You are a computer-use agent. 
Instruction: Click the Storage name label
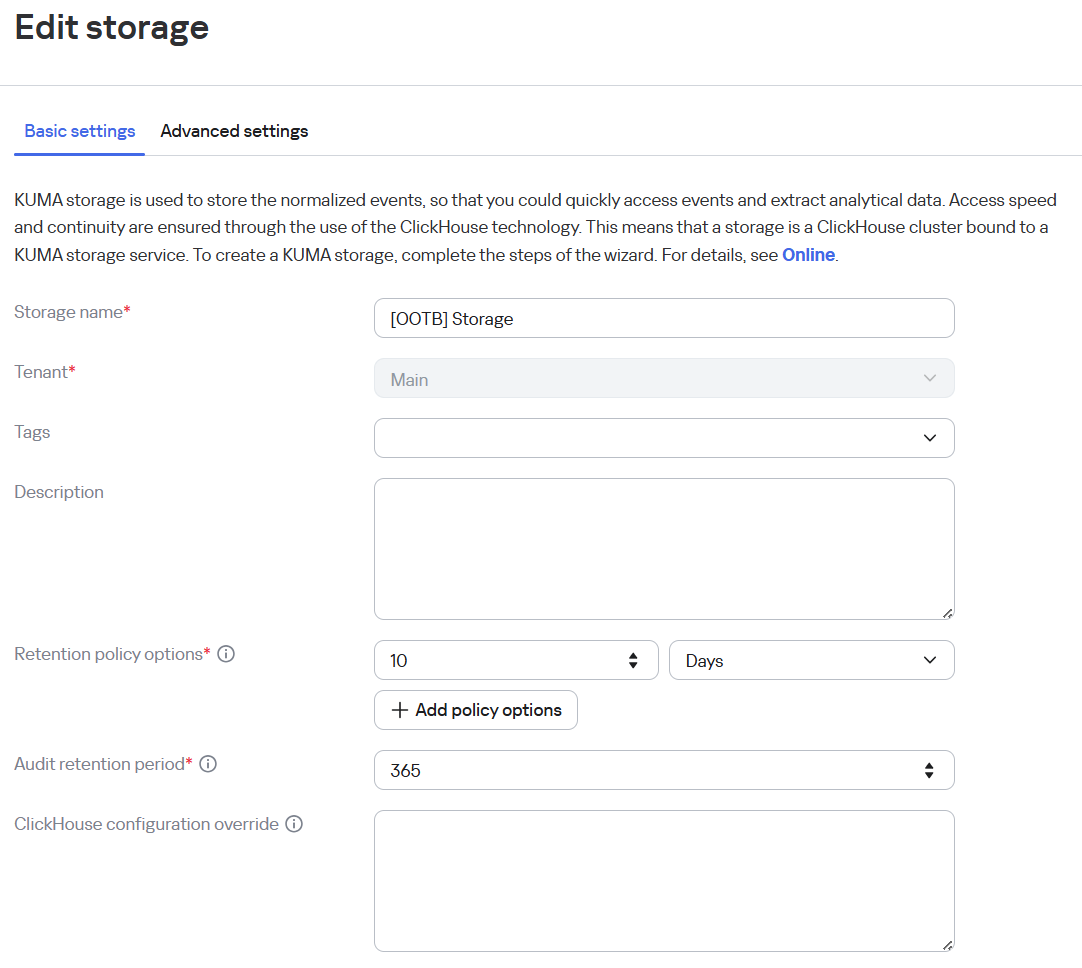tap(72, 312)
